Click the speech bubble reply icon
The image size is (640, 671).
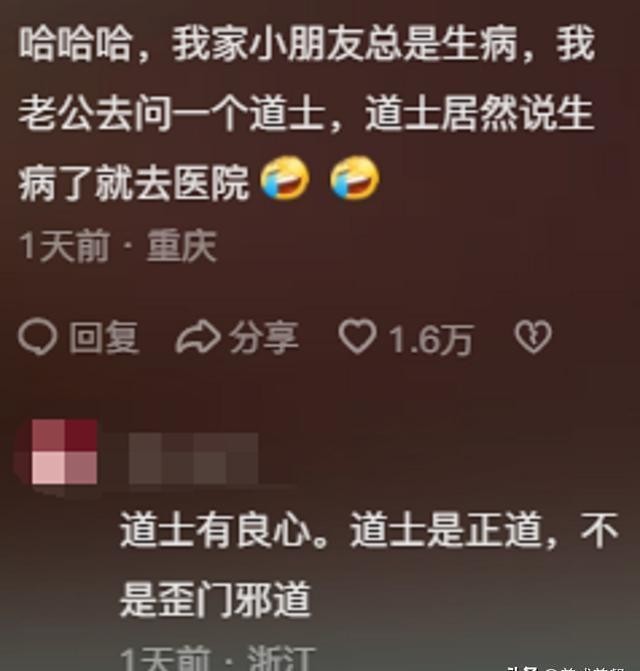(x=37, y=338)
